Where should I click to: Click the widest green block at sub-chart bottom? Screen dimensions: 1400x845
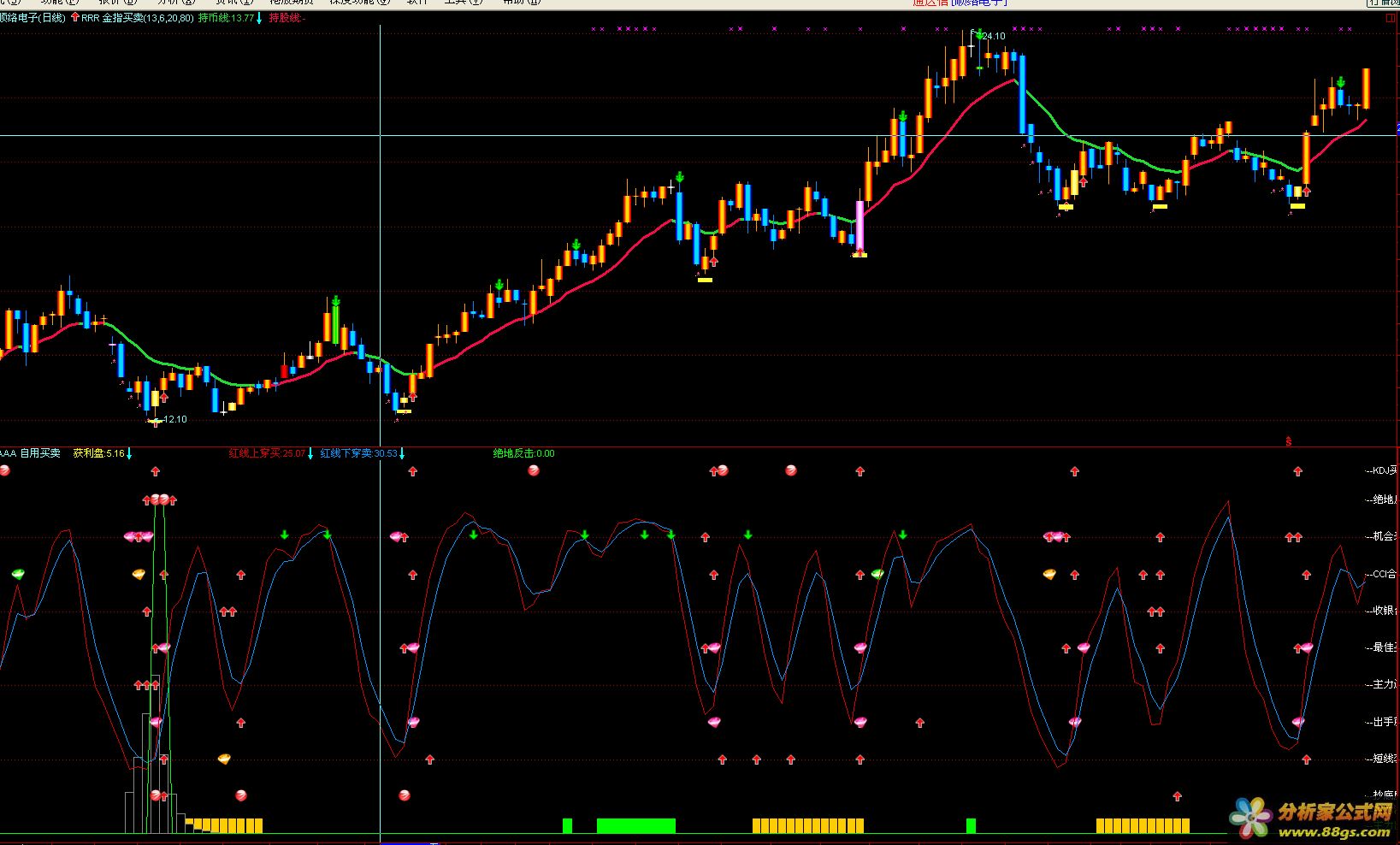click(635, 825)
